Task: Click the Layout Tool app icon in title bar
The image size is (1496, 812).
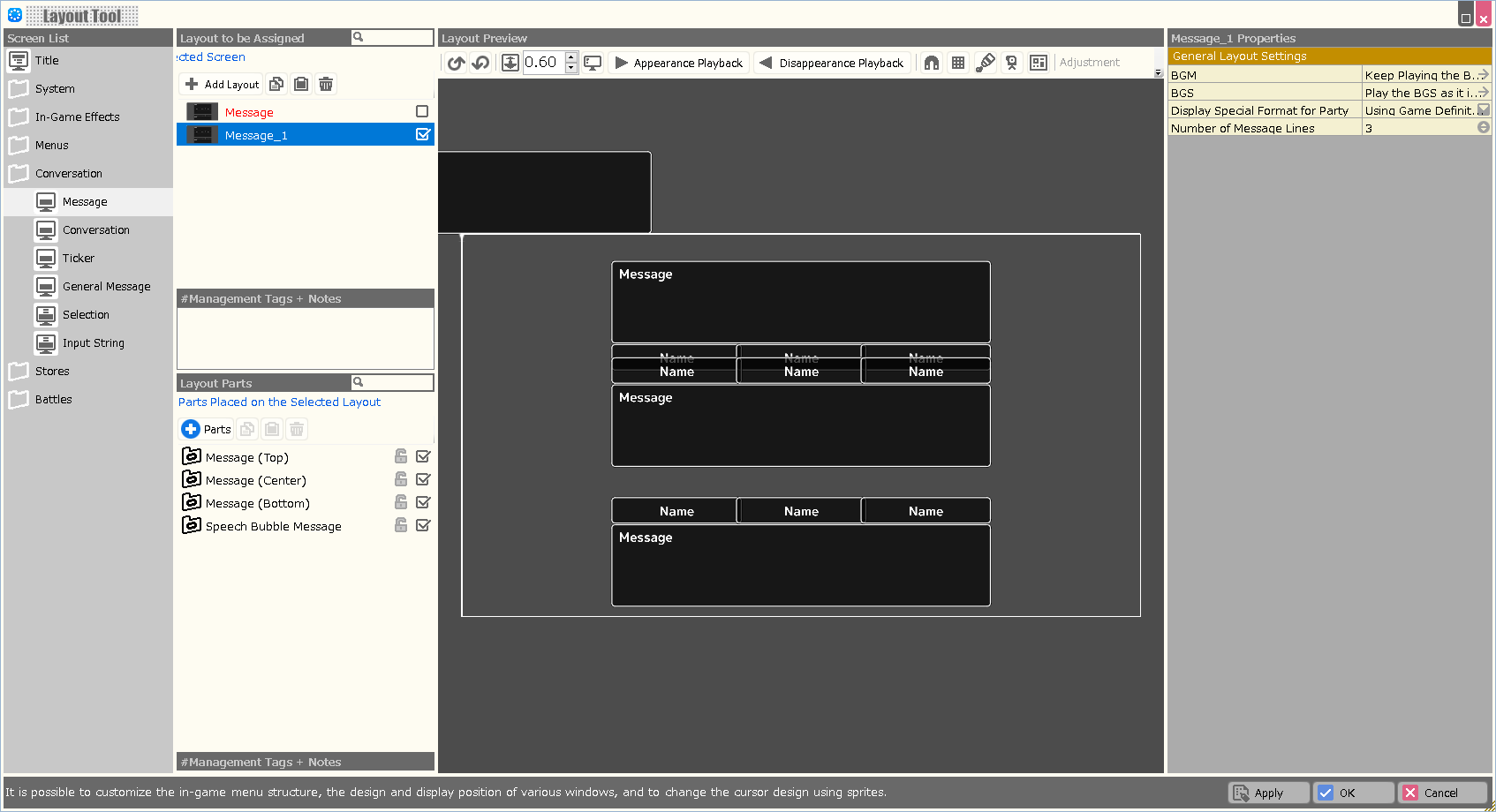Action: [x=15, y=15]
